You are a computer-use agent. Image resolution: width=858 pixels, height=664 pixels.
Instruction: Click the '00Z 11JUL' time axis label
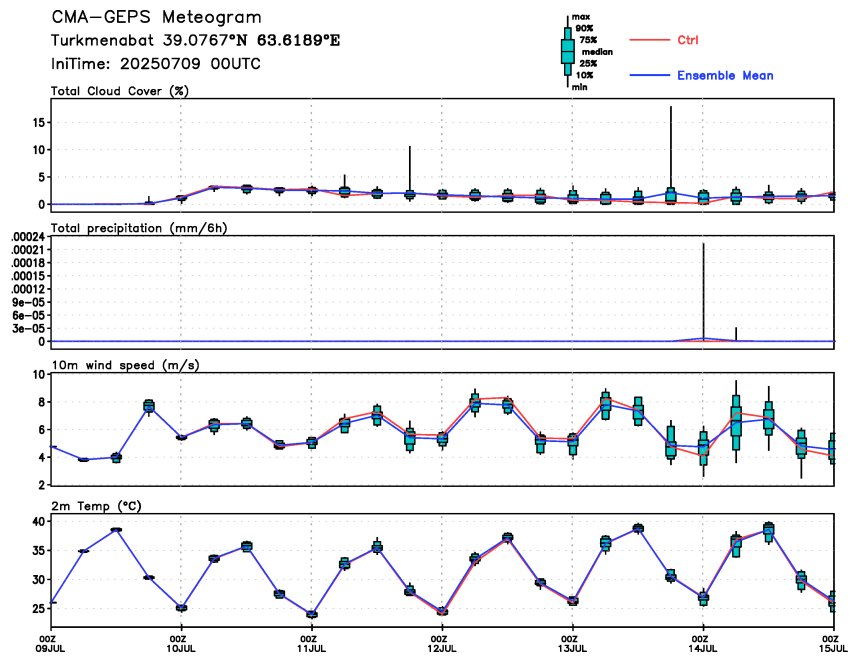point(312,644)
